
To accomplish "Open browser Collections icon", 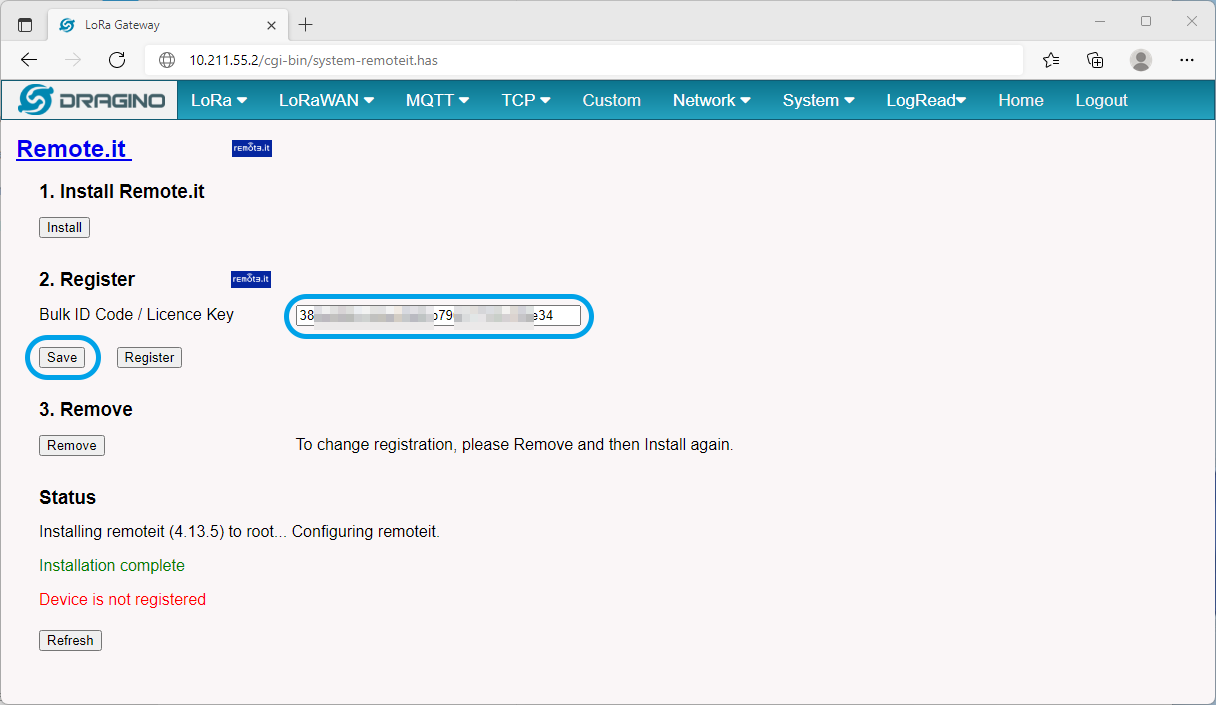I will 1096,60.
